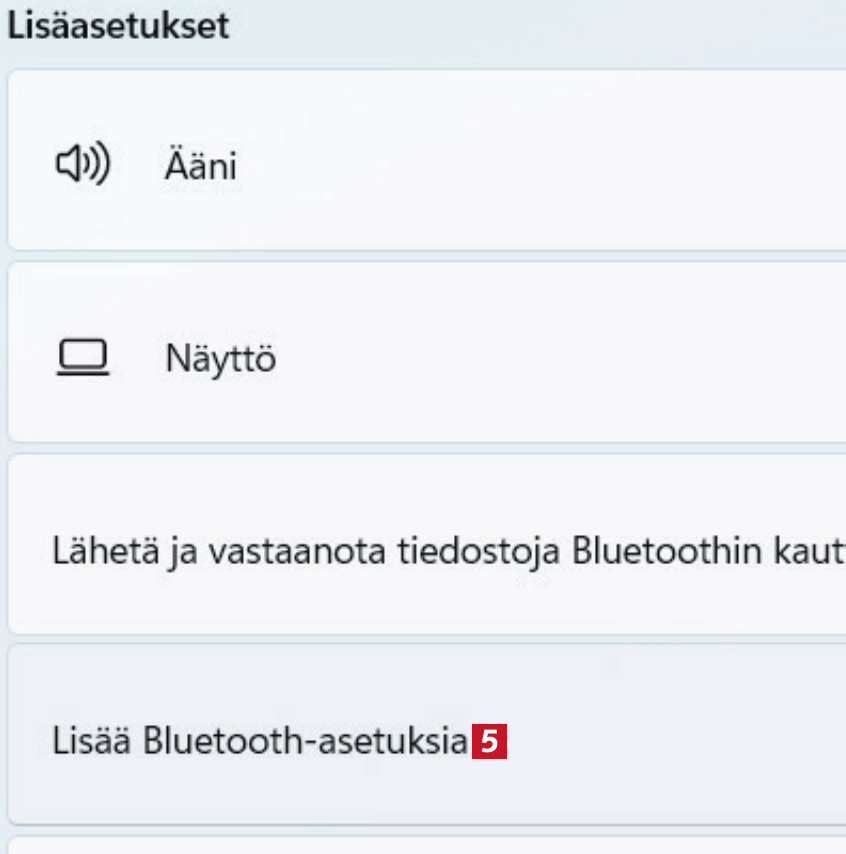The width and height of the screenshot is (846, 854).
Task: Click the laptop icon beside Näyttö
Action: click(x=82, y=357)
